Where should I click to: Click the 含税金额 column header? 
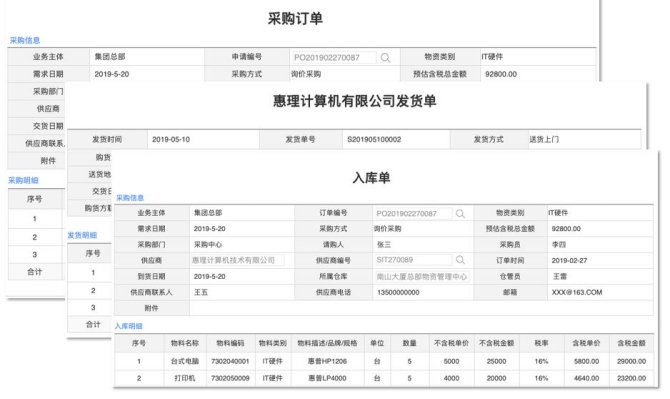pos(631,343)
